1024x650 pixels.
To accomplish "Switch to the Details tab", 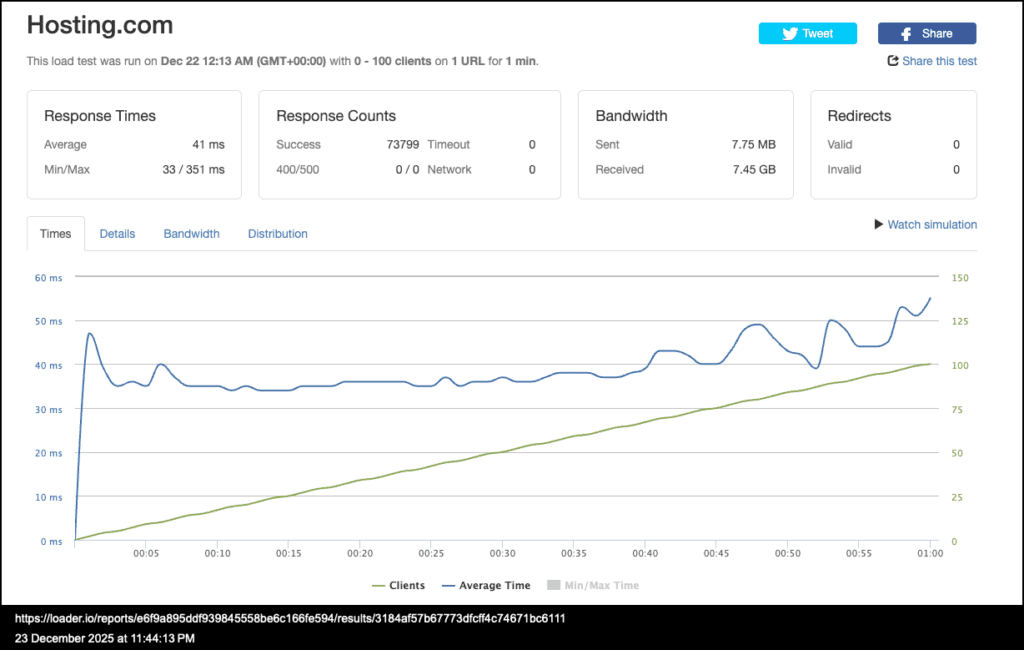I will (117, 234).
